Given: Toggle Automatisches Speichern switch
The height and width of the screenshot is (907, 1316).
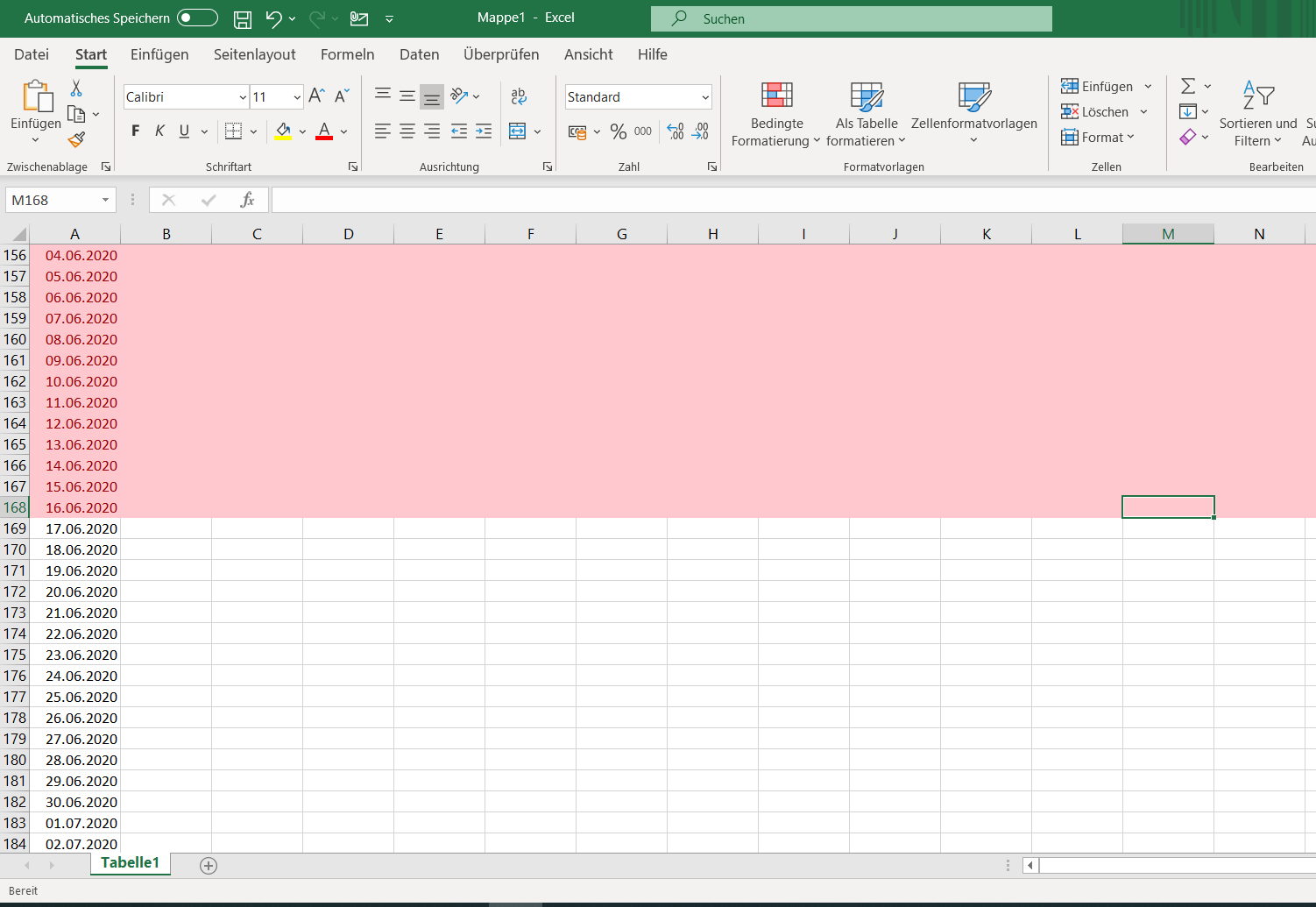Looking at the screenshot, I should [x=197, y=18].
